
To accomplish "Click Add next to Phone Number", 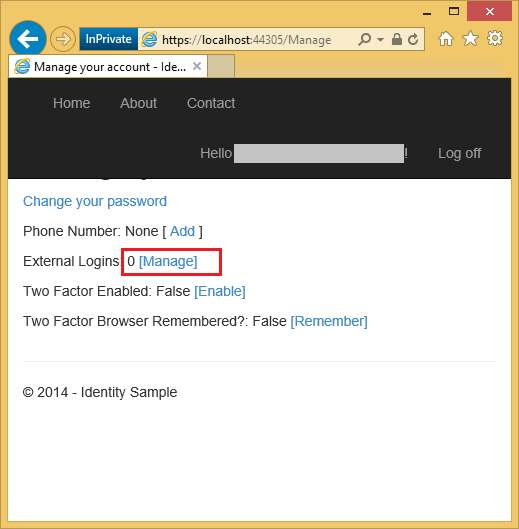I will [182, 231].
